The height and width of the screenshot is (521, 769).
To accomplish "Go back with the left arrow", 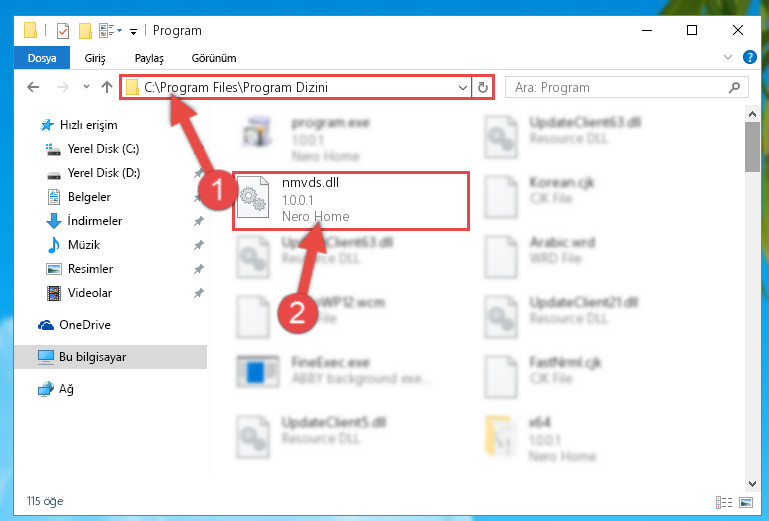I will coord(33,87).
